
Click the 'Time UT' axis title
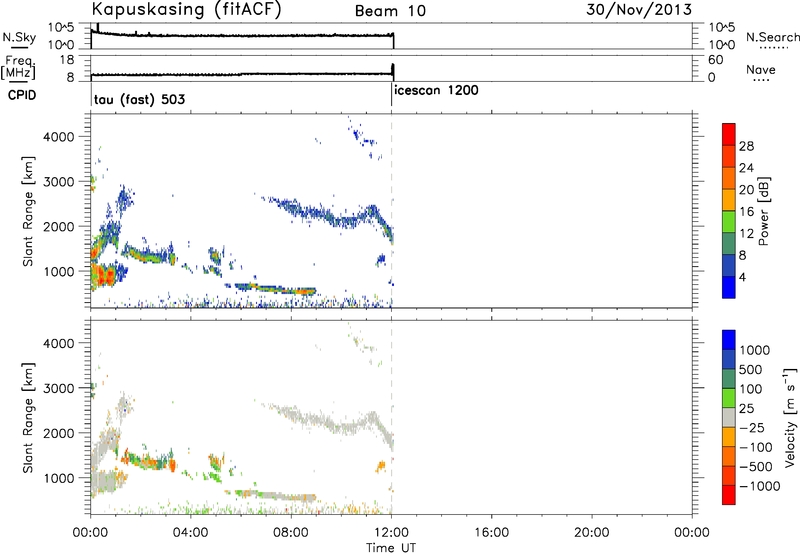(x=391, y=548)
